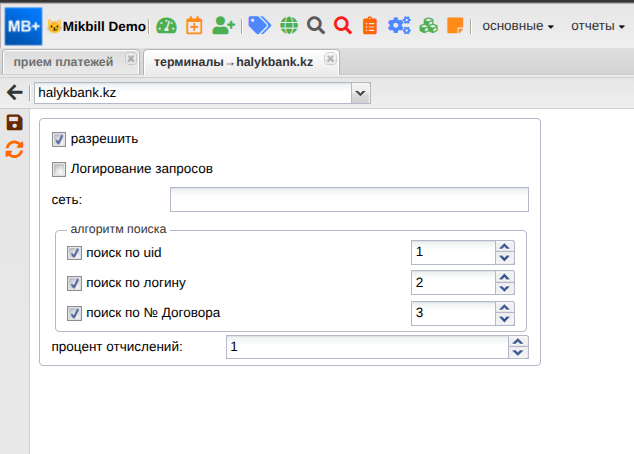The width and height of the screenshot is (634, 454).
Task: Open the blue tags icon
Action: click(x=259, y=25)
